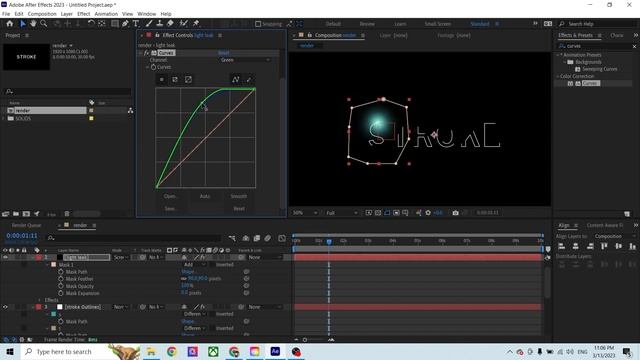Select the Eraser tool
The height and width of the screenshot is (360, 640).
pos(170,24)
